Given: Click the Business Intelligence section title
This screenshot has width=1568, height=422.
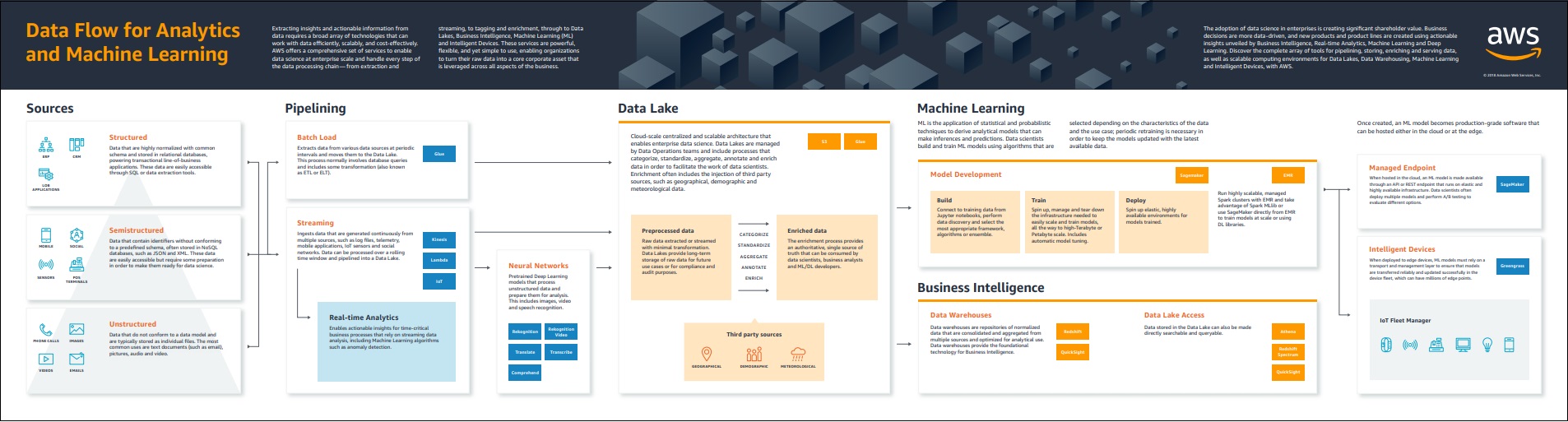Looking at the screenshot, I should click(981, 288).
